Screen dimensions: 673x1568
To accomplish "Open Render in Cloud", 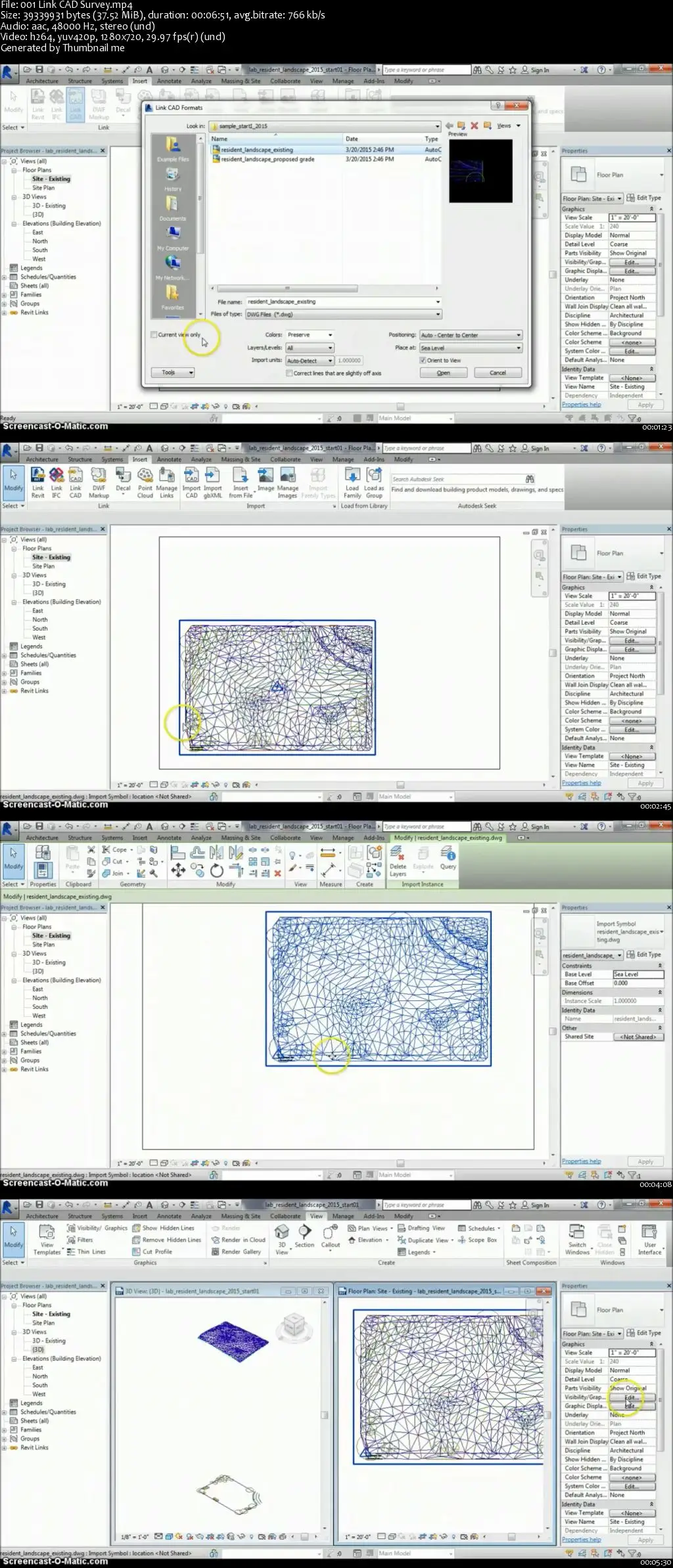I will click(238, 1240).
